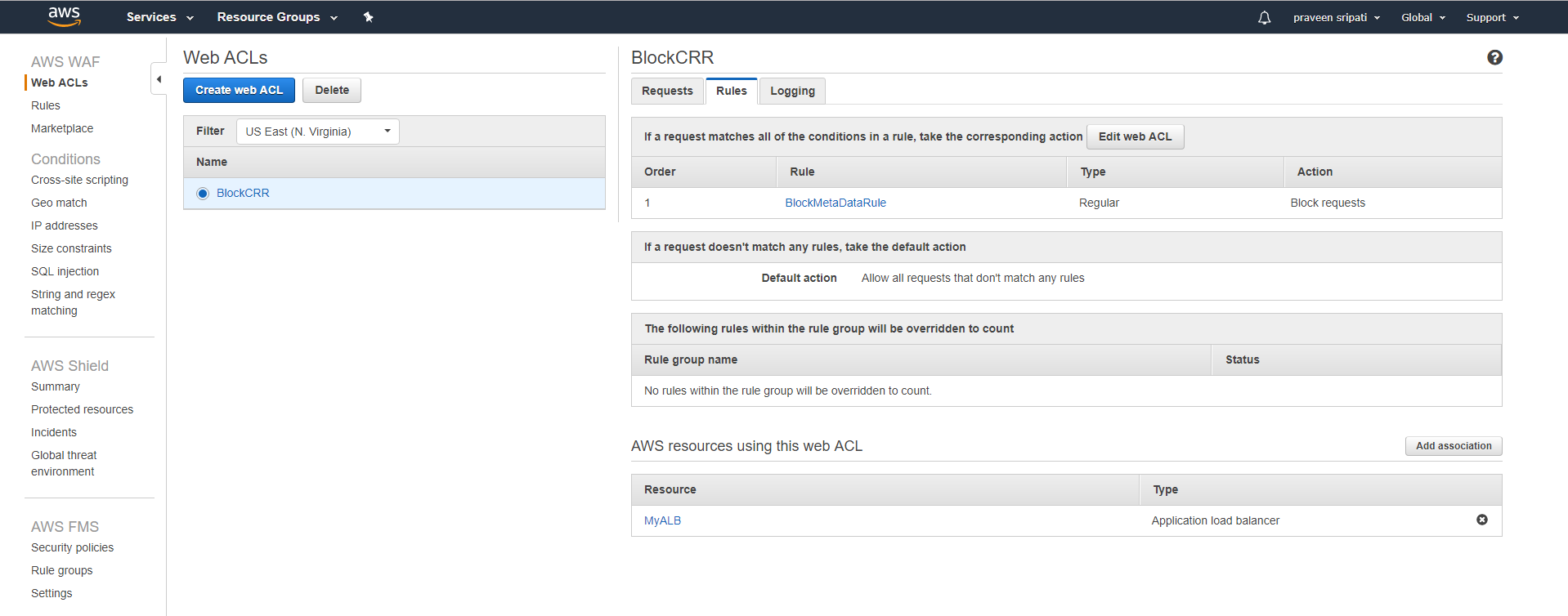Click the Create web ACL button
Viewport: 1568px width, 616px height.
click(x=239, y=90)
